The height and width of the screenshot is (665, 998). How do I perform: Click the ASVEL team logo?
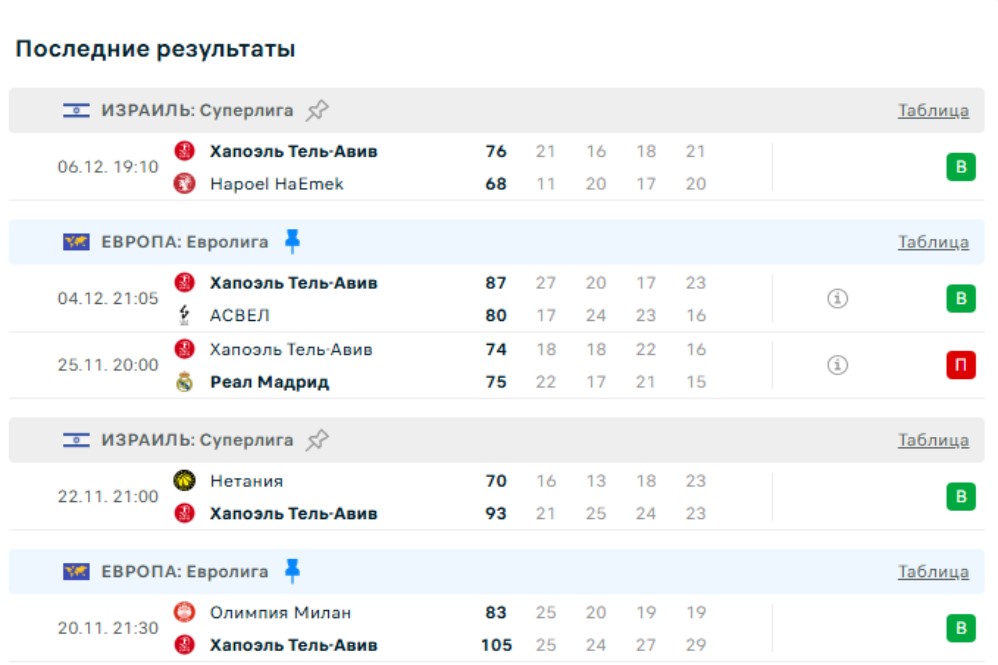click(x=184, y=315)
